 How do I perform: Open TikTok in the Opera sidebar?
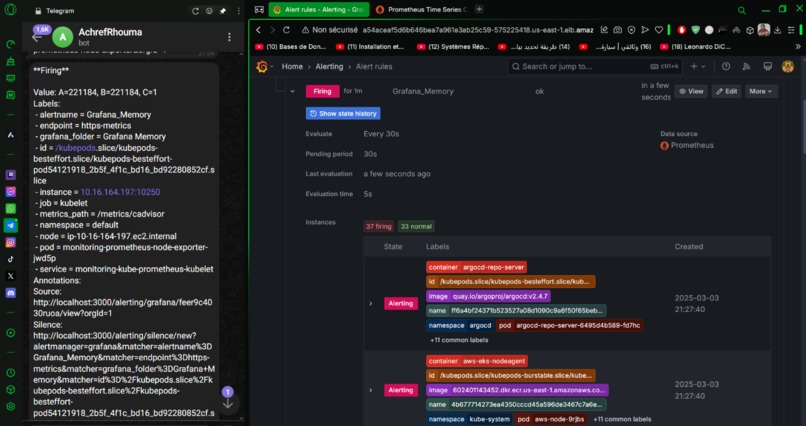point(10,259)
